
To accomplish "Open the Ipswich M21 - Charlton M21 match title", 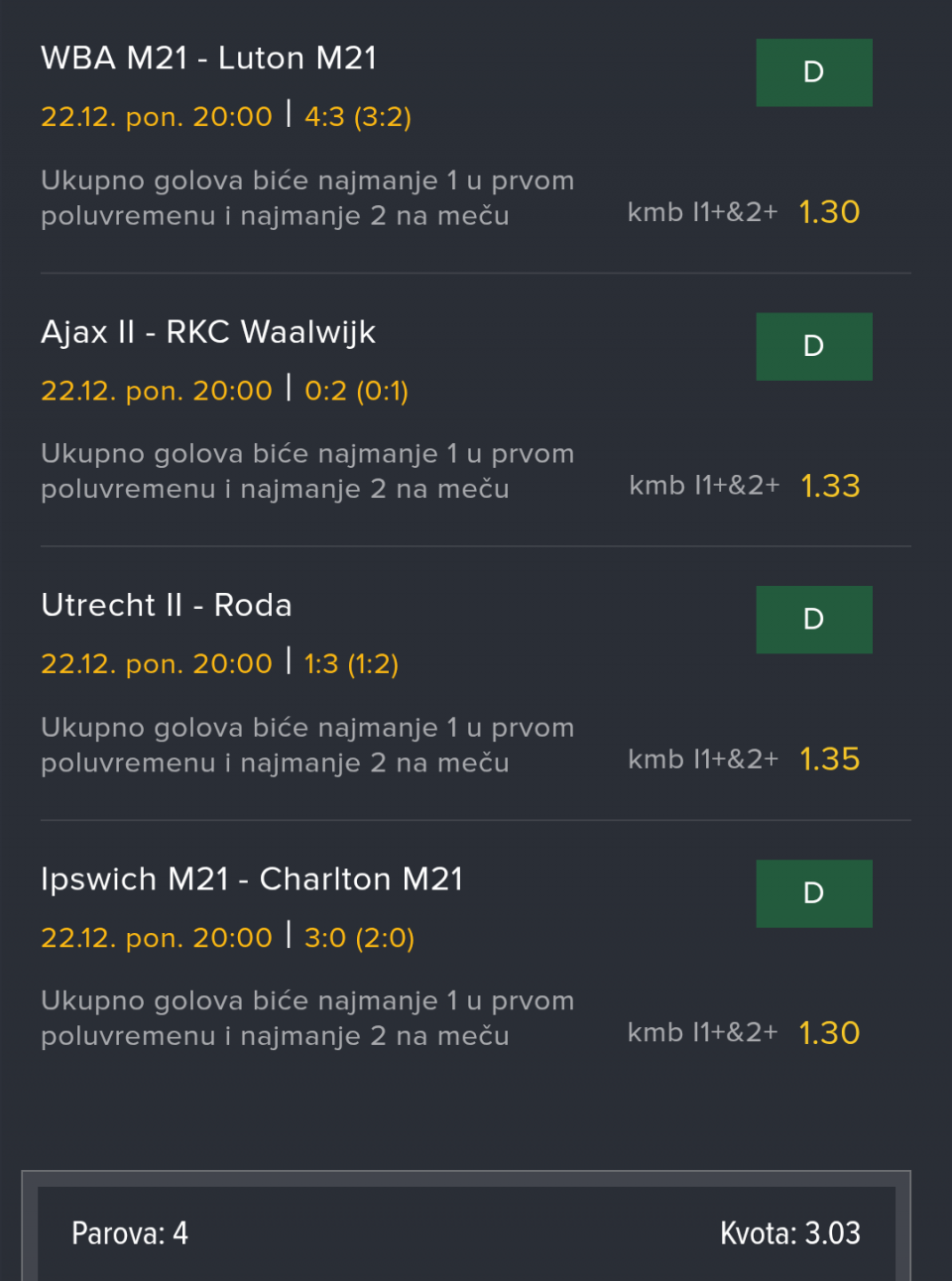I will pyautogui.click(x=252, y=879).
